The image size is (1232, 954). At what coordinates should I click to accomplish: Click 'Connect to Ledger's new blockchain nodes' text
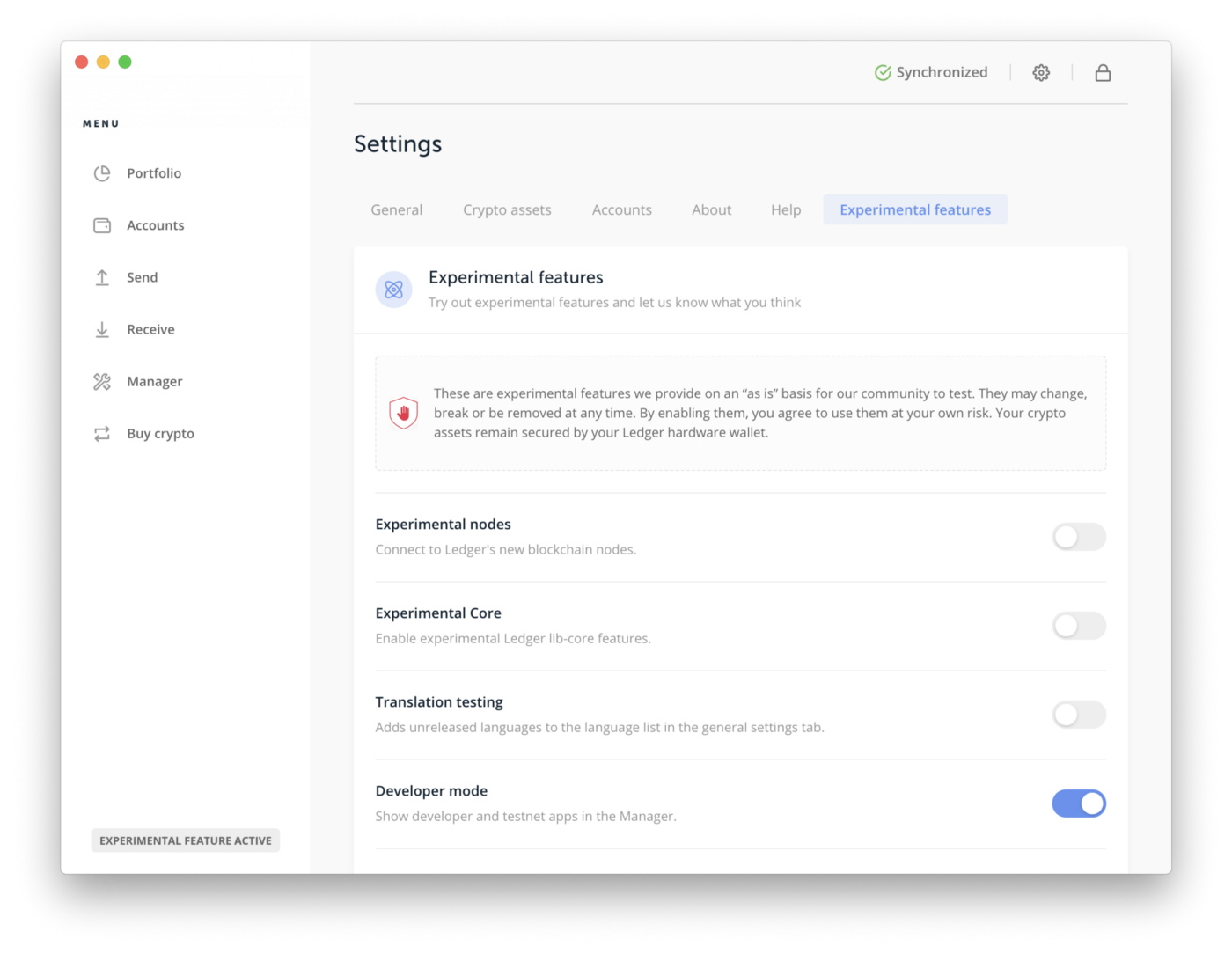(506, 549)
